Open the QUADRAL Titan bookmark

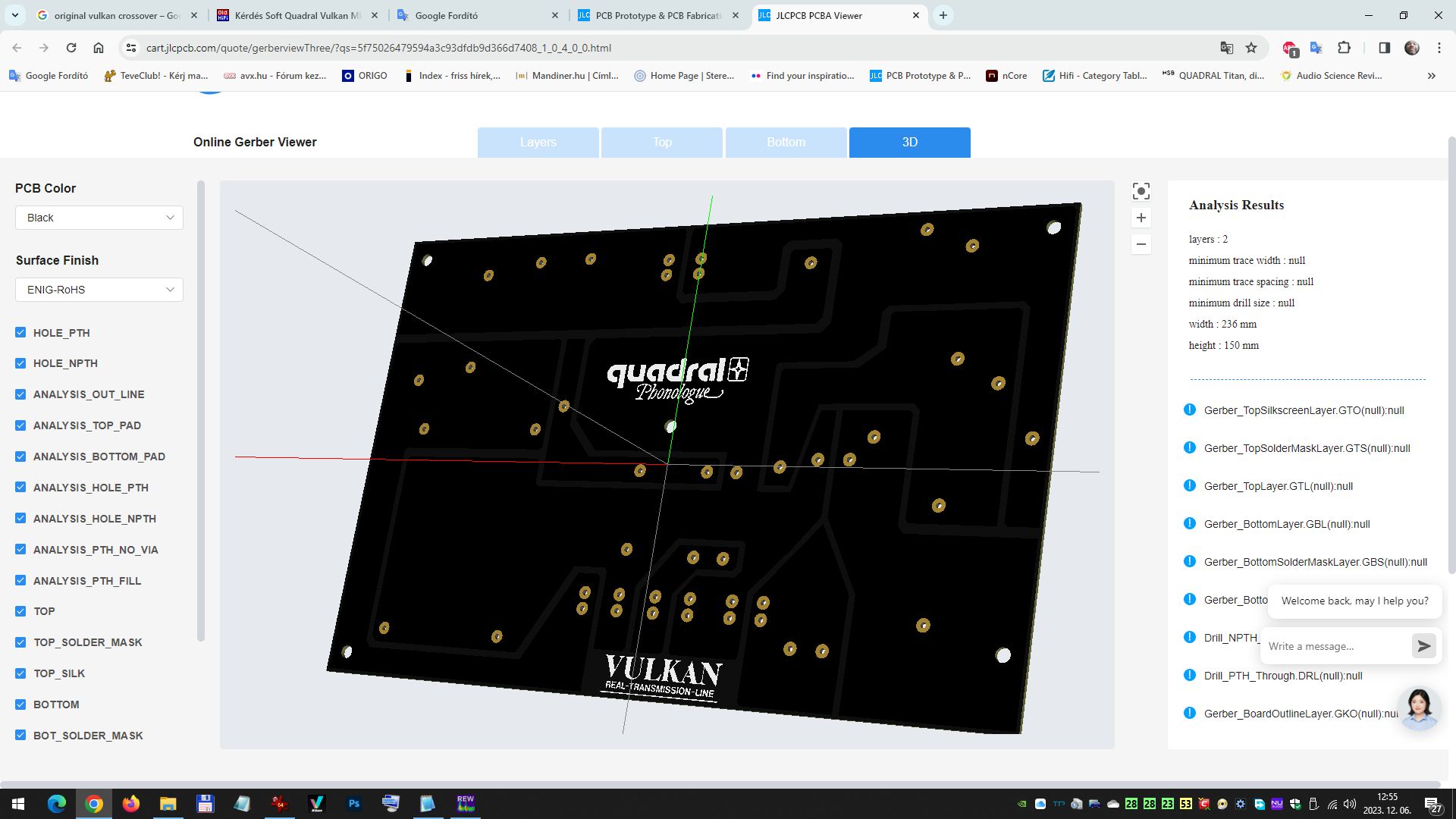tap(1213, 76)
